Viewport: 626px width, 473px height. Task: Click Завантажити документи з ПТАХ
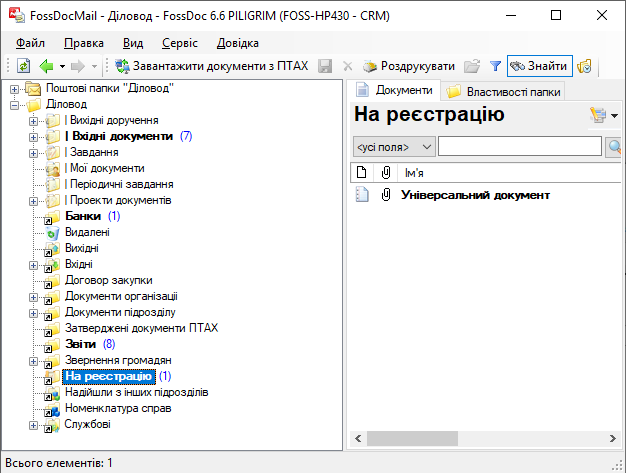(212, 66)
